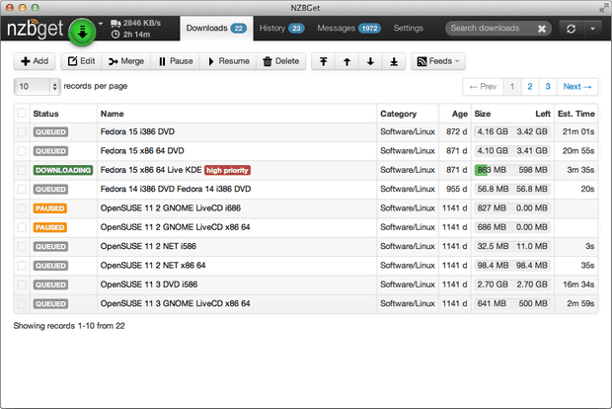This screenshot has height=409, width=612.
Task: Move selection to top of queue
Action: click(x=323, y=61)
